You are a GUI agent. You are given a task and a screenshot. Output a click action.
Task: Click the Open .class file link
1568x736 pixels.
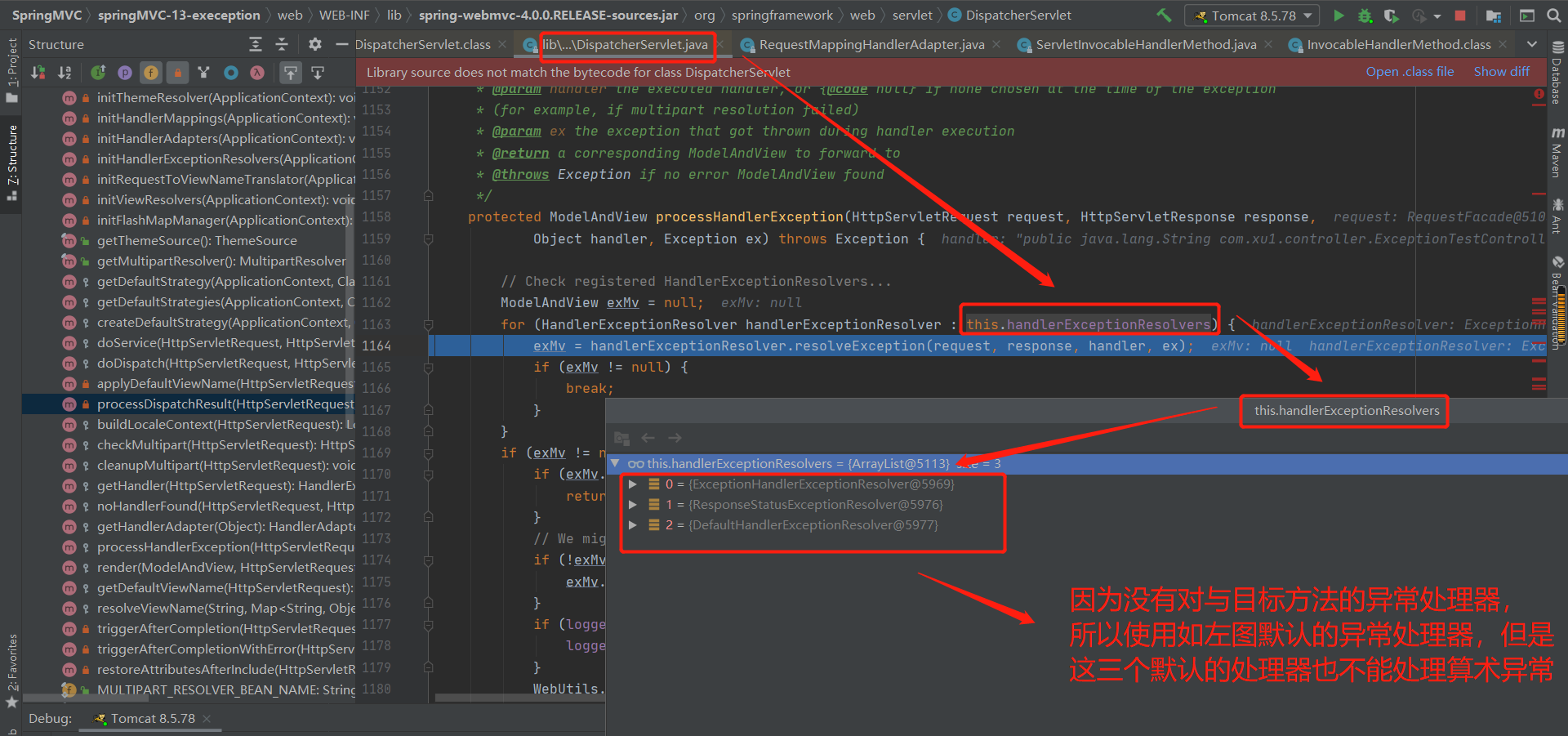(1410, 72)
